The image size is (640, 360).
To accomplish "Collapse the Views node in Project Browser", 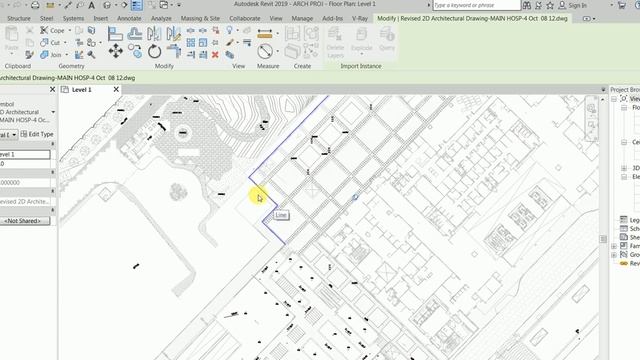I will click(614, 99).
